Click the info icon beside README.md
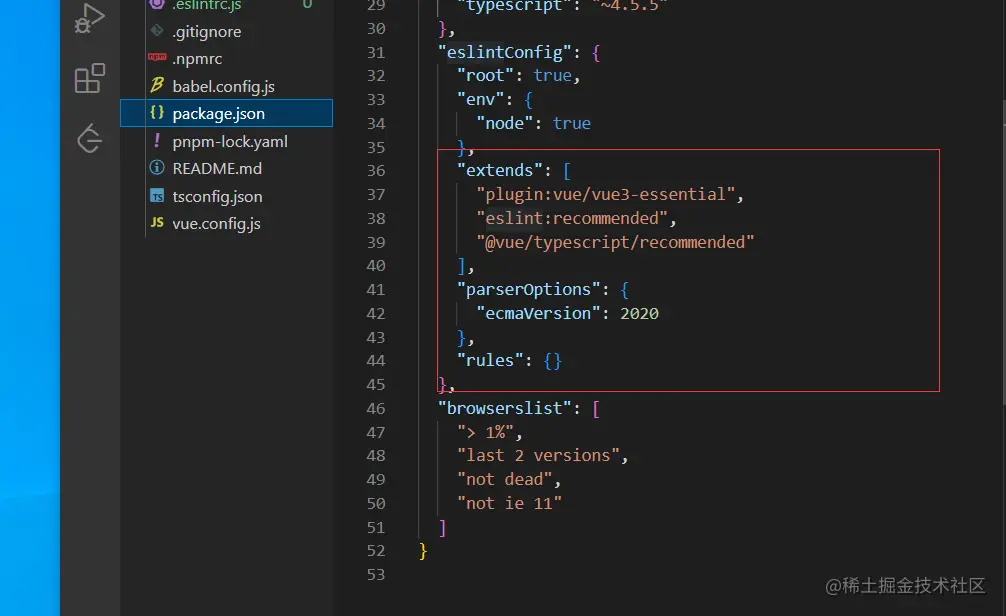1006x616 pixels. pos(157,167)
